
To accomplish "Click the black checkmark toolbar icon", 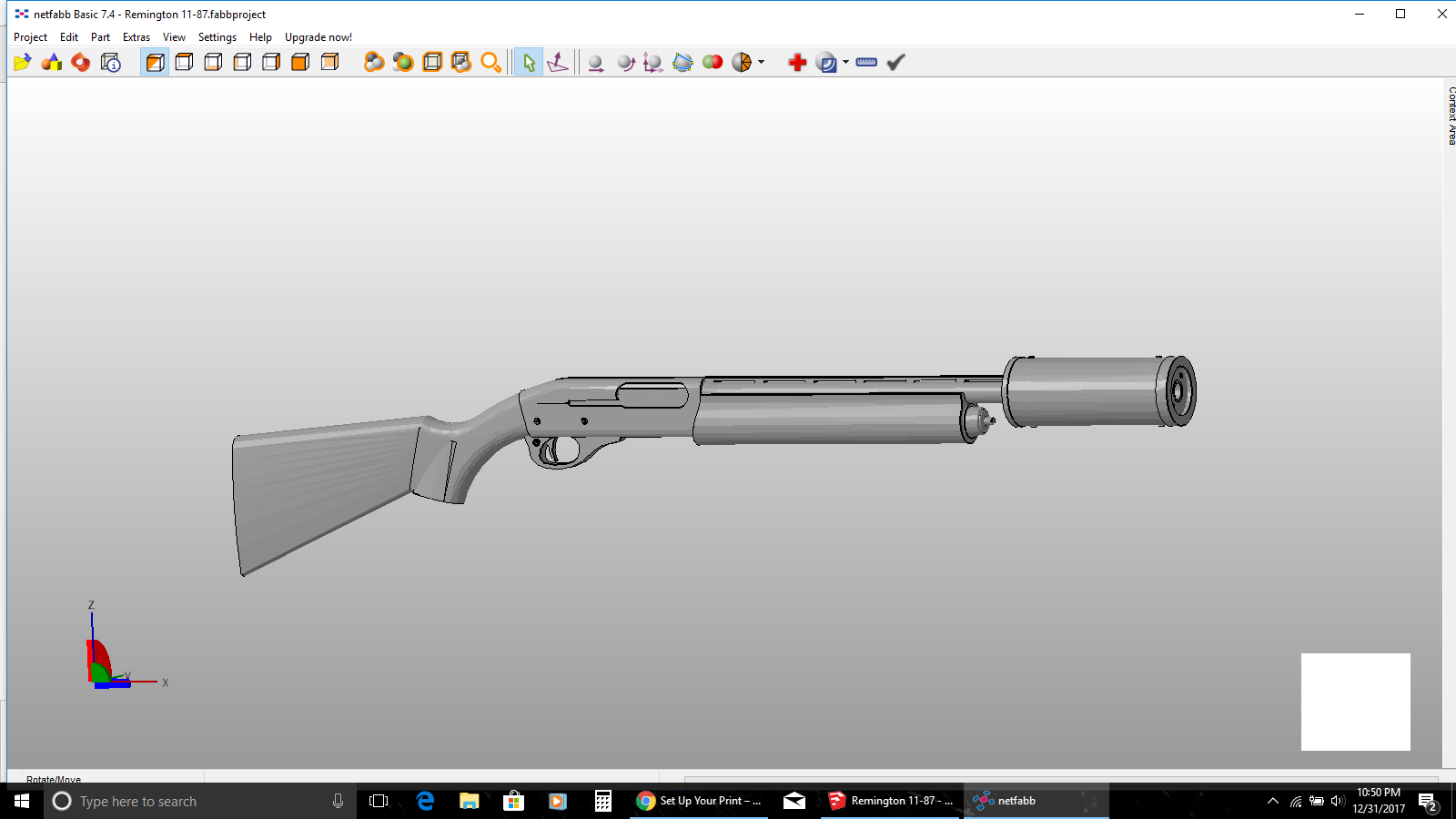I will (896, 62).
